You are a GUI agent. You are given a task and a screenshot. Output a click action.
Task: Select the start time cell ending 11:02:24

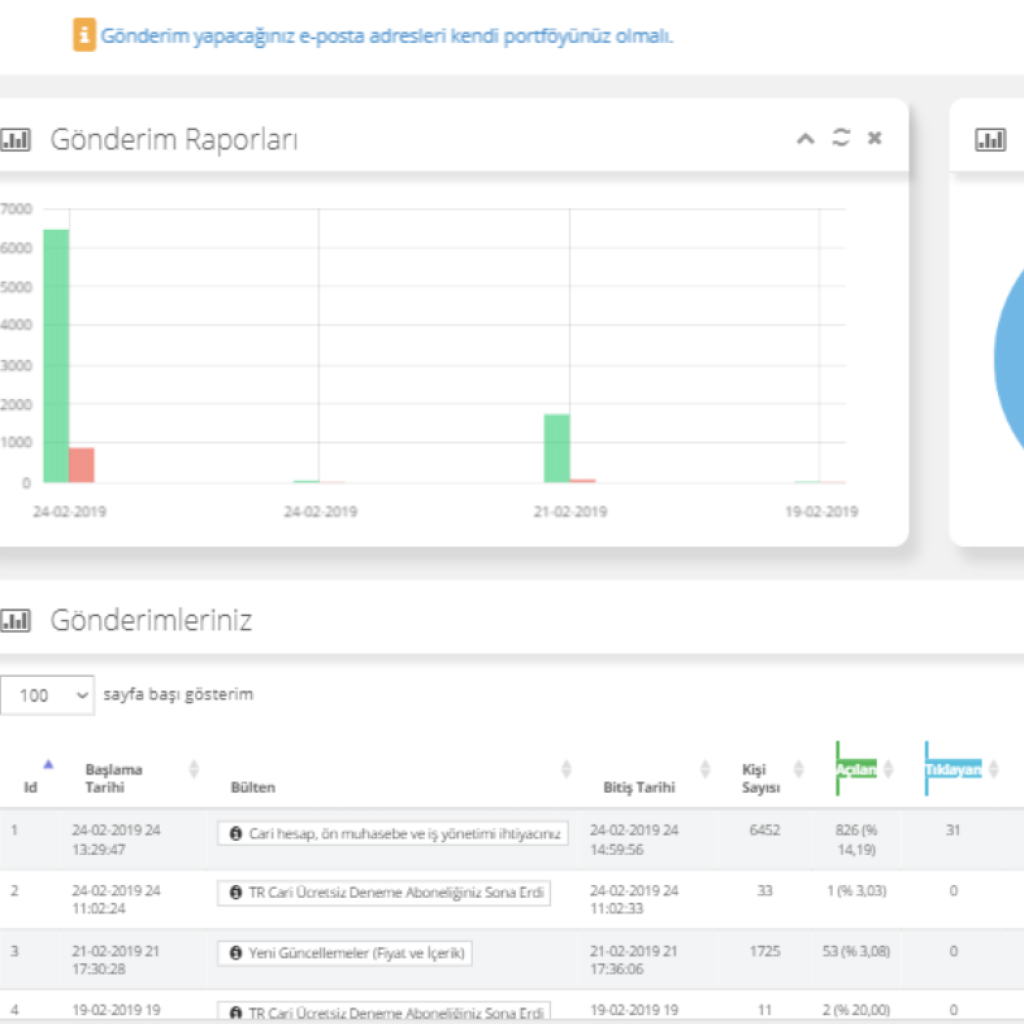[x=116, y=899]
